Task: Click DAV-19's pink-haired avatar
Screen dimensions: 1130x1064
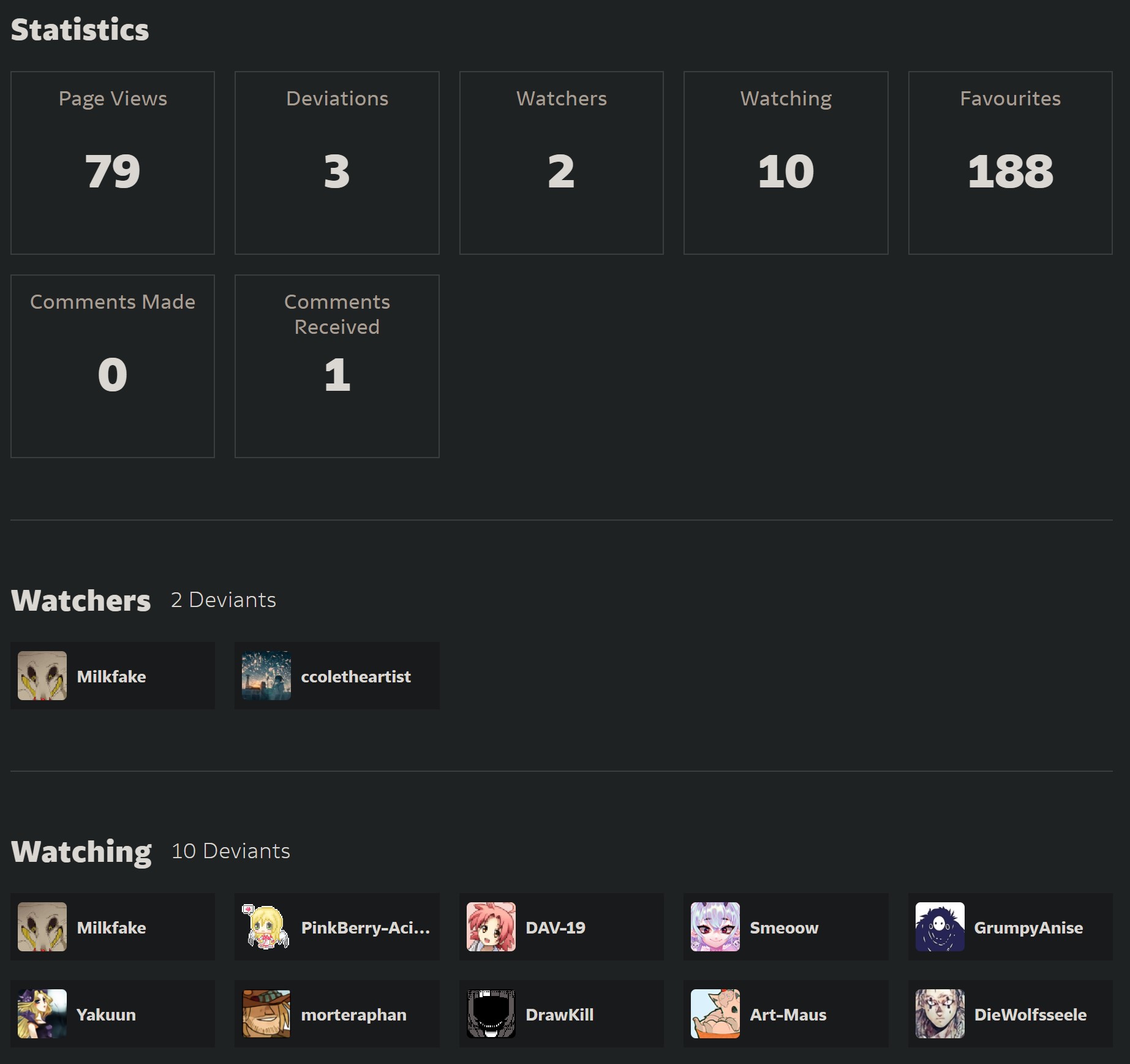Action: pos(491,927)
